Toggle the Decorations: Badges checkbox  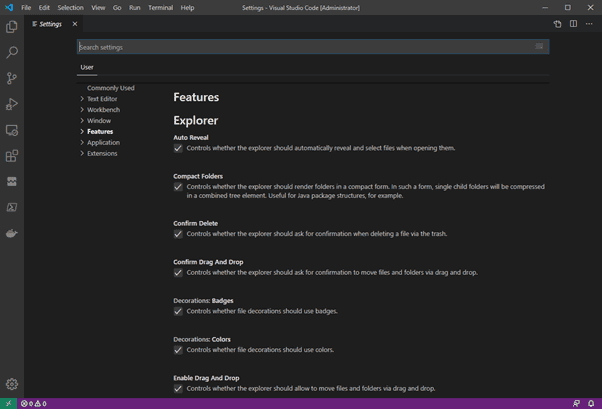(x=178, y=311)
